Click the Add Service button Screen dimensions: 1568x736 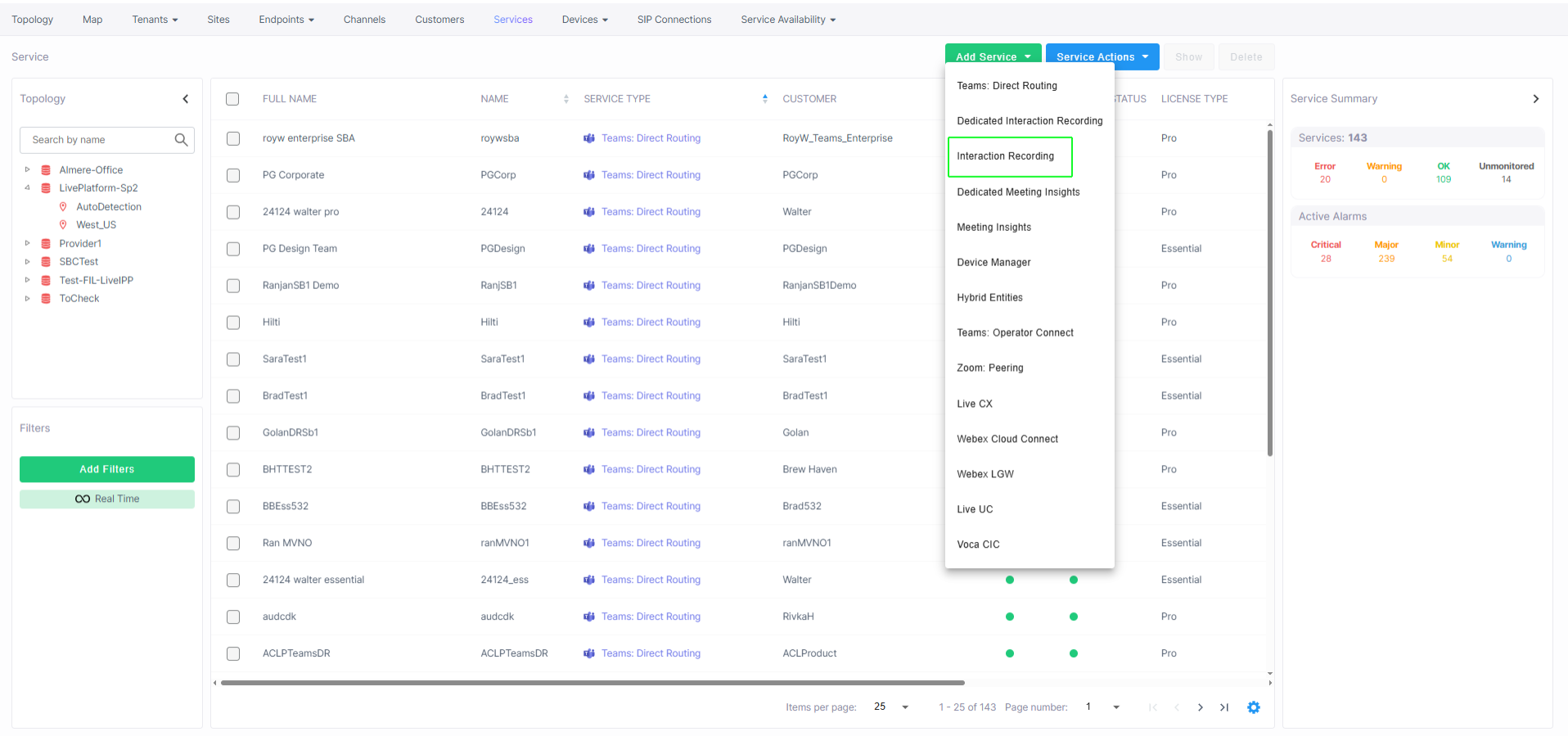pos(993,54)
